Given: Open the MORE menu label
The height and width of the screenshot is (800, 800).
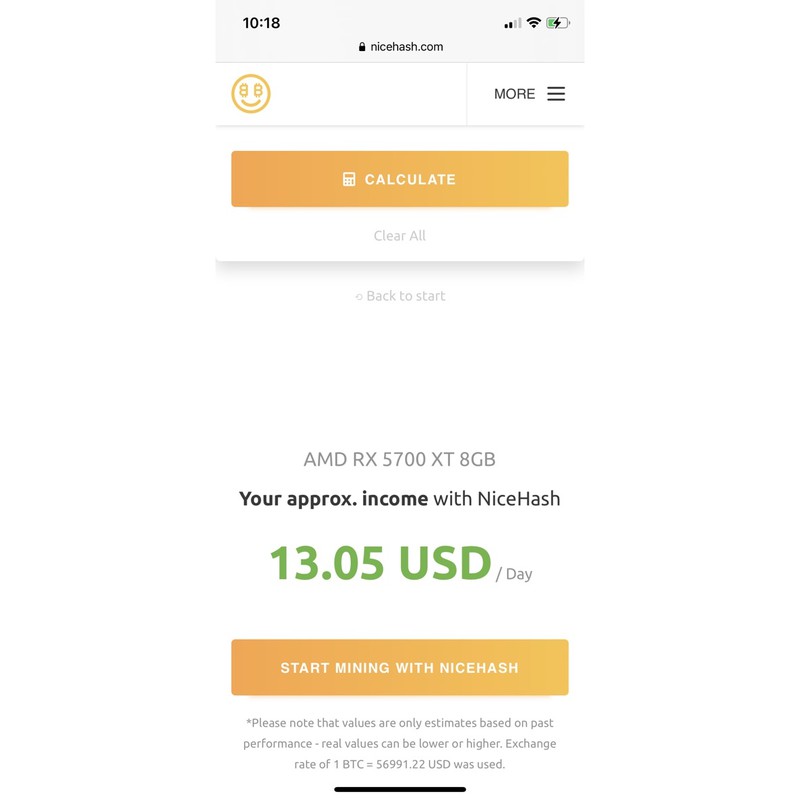Looking at the screenshot, I should coord(514,94).
